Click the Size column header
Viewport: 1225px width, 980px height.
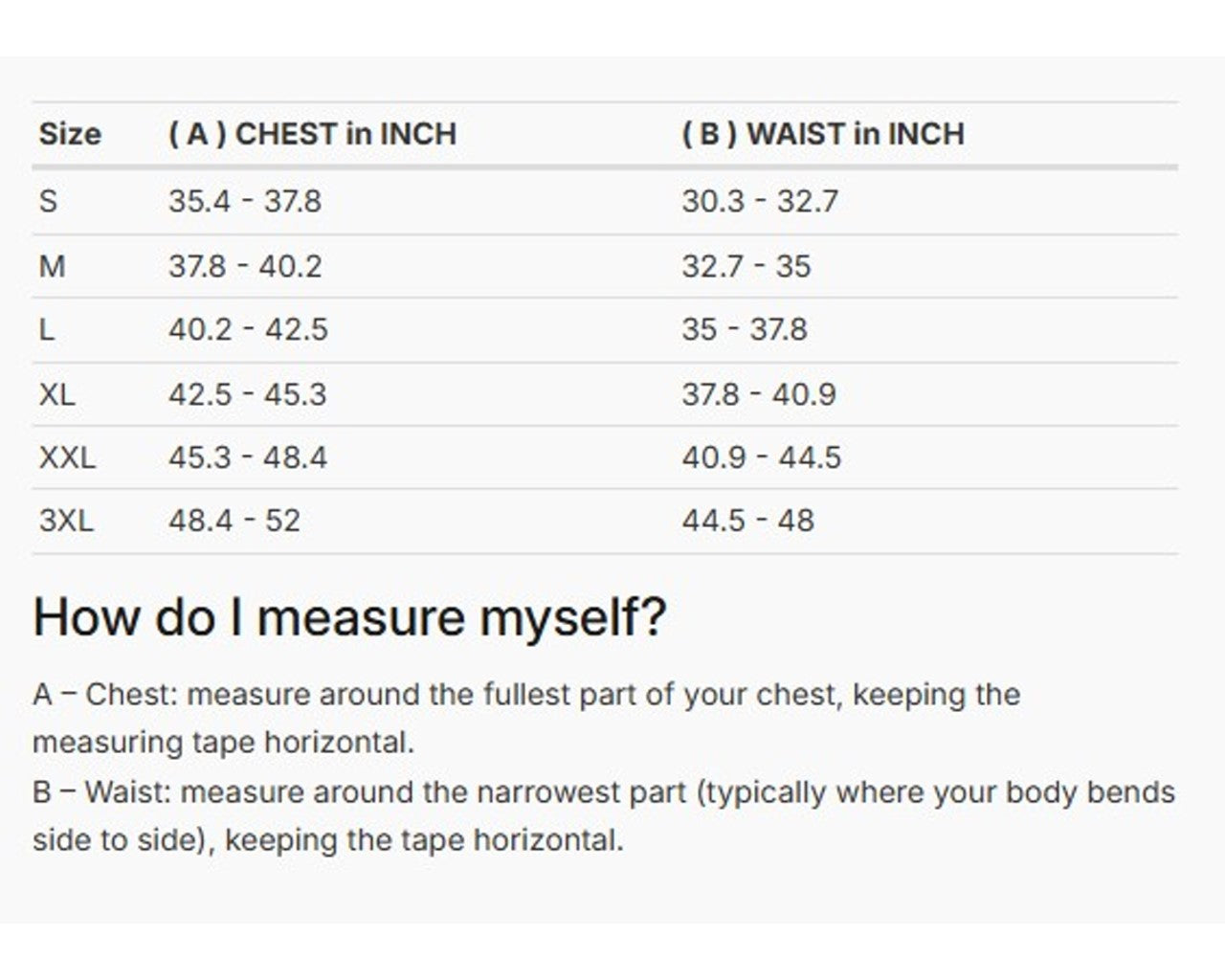(70, 134)
